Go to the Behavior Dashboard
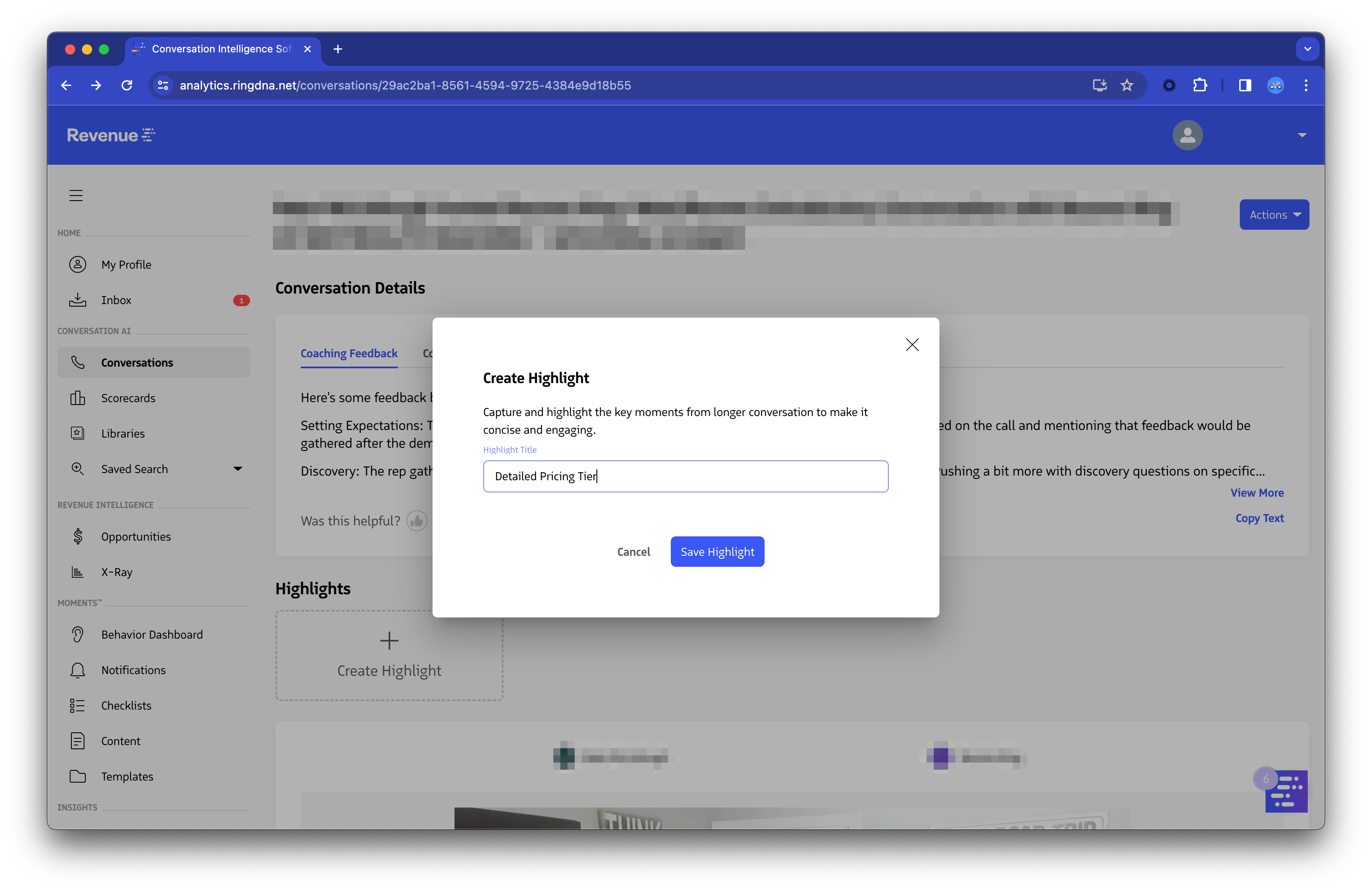The height and width of the screenshot is (892, 1372). 151,634
